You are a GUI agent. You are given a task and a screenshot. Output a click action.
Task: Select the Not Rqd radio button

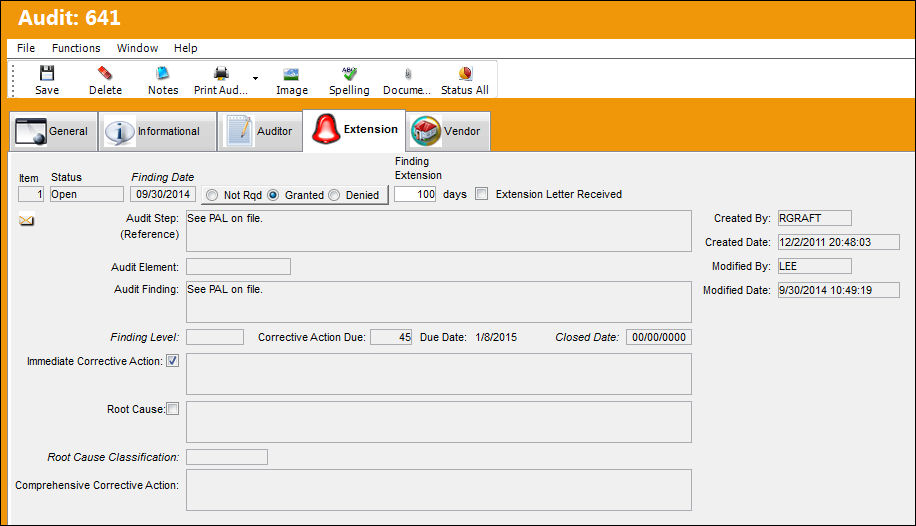pos(212,195)
